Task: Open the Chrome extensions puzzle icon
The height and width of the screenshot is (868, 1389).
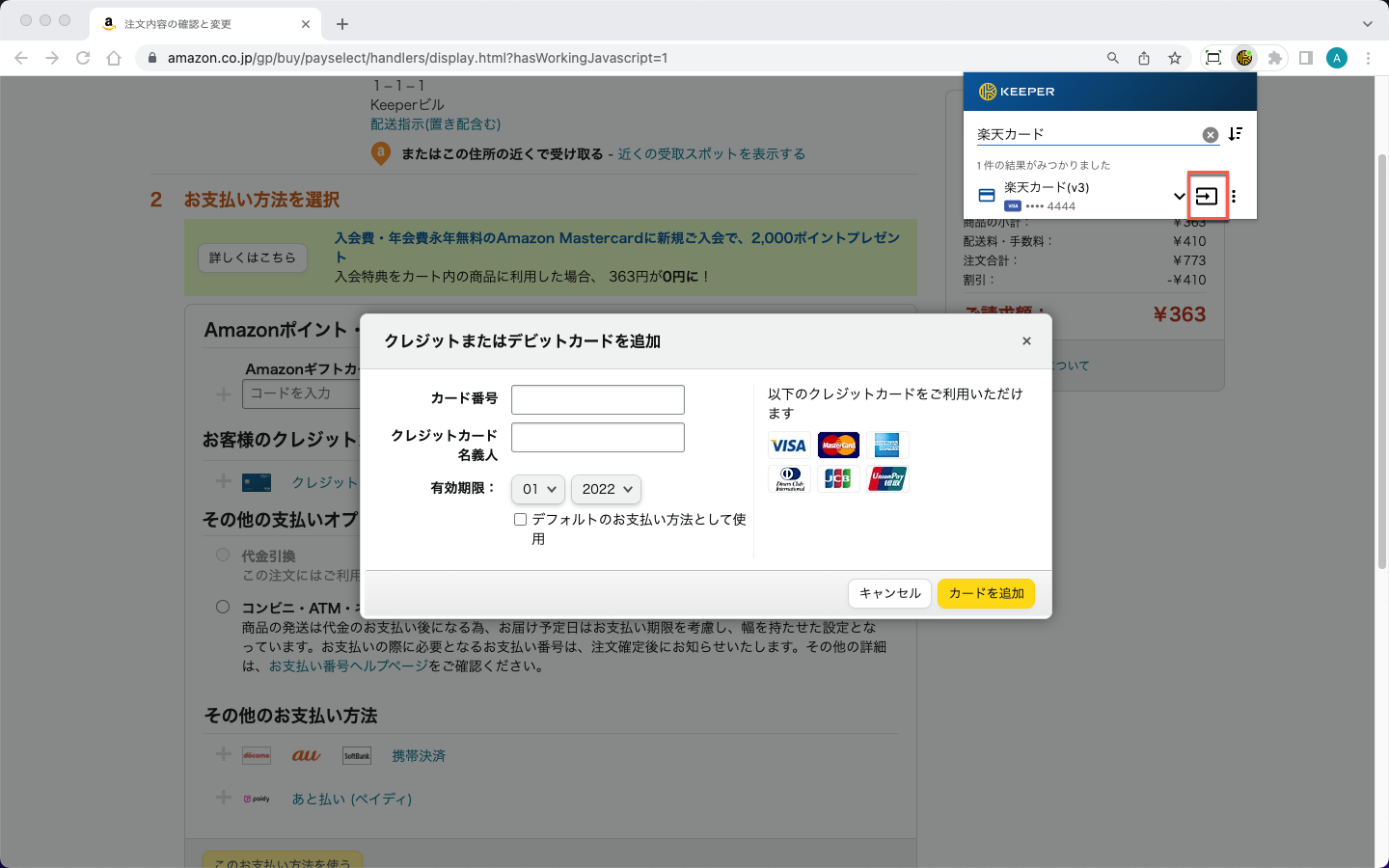Action: click(1275, 58)
